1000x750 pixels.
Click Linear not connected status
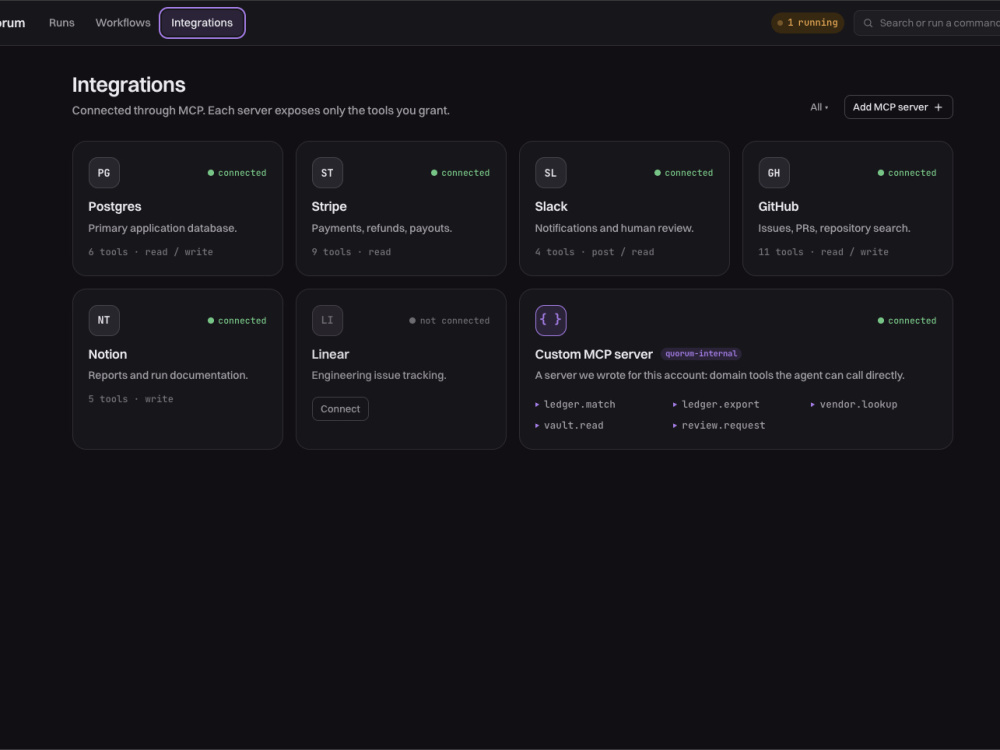(x=450, y=321)
